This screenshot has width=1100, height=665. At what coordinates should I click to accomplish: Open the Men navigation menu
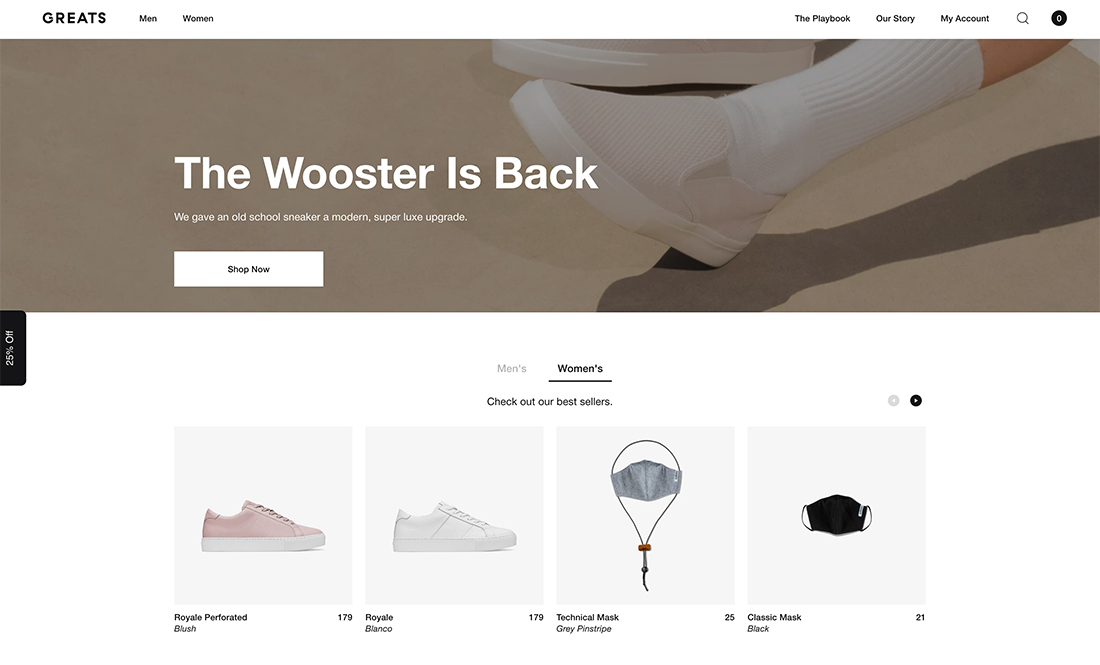[x=148, y=18]
